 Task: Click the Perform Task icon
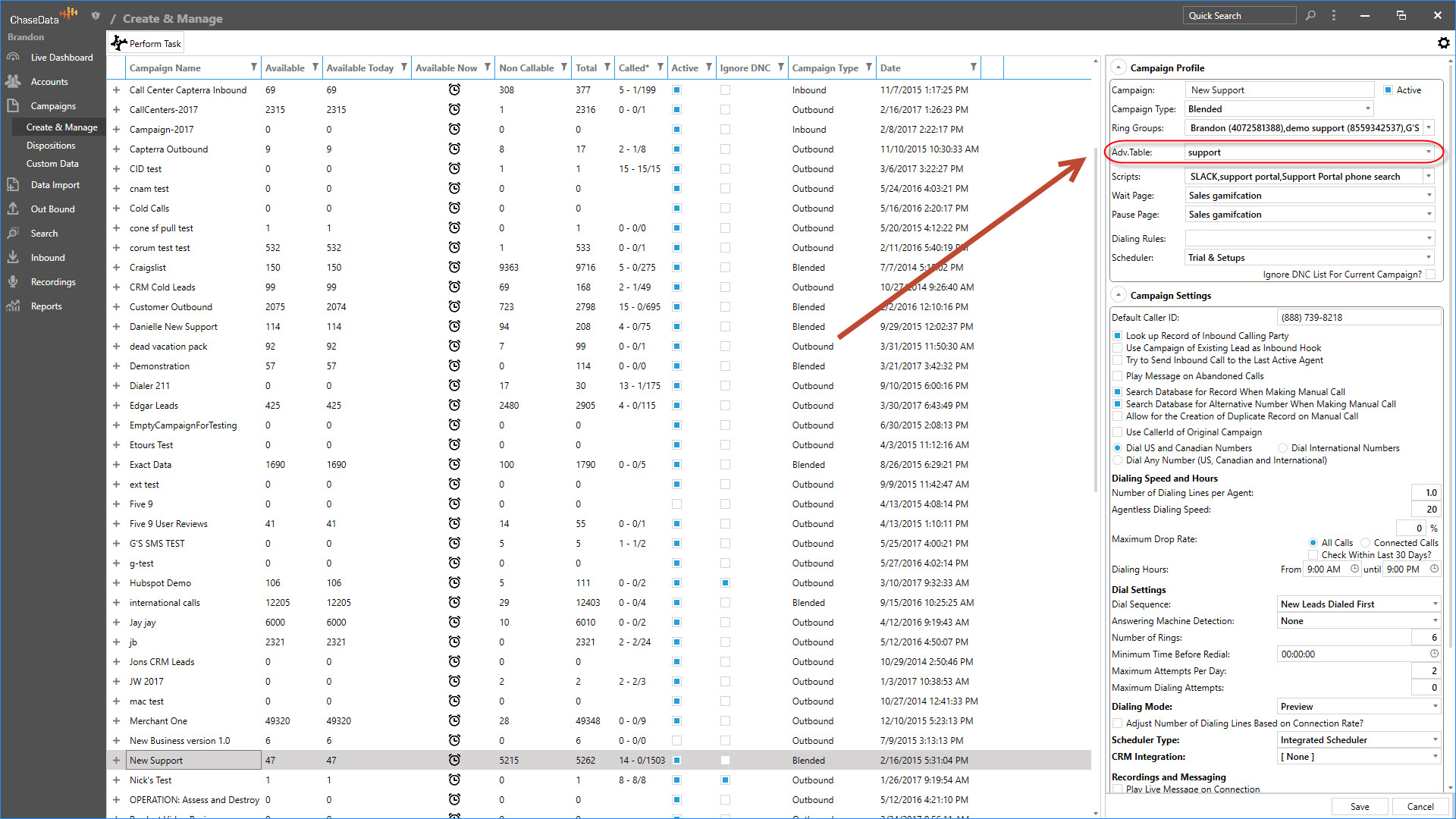[x=119, y=43]
